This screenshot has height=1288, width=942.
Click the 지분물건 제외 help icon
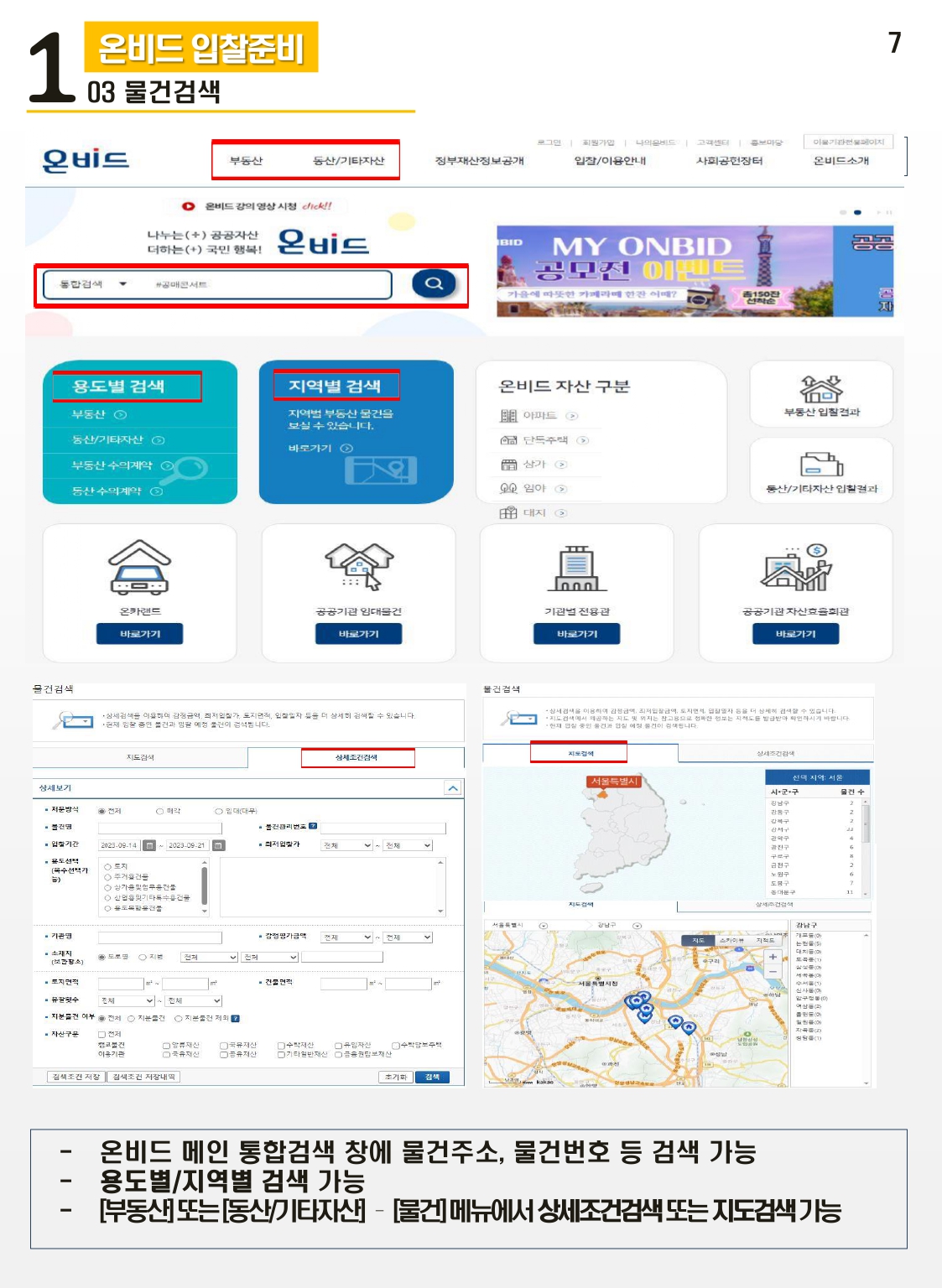(x=236, y=1018)
